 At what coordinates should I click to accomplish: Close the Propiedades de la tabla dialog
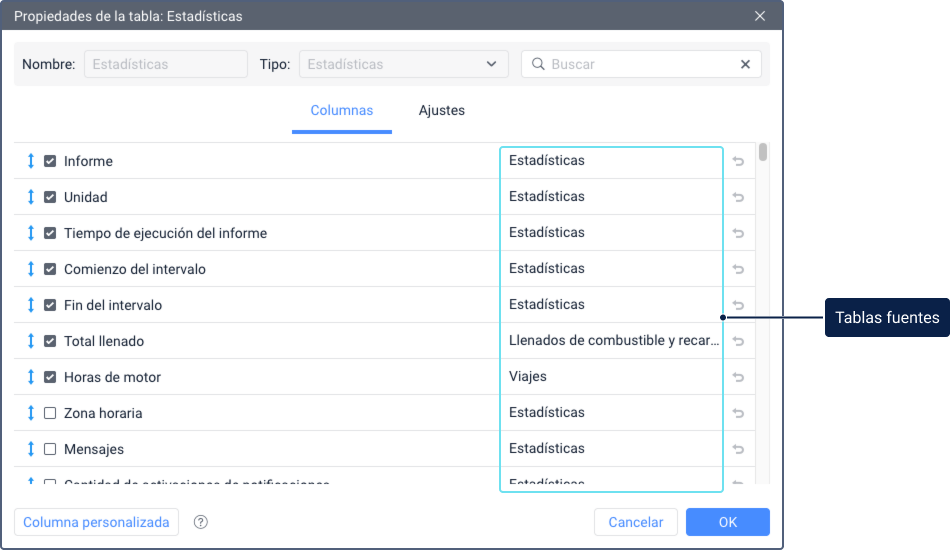[760, 16]
